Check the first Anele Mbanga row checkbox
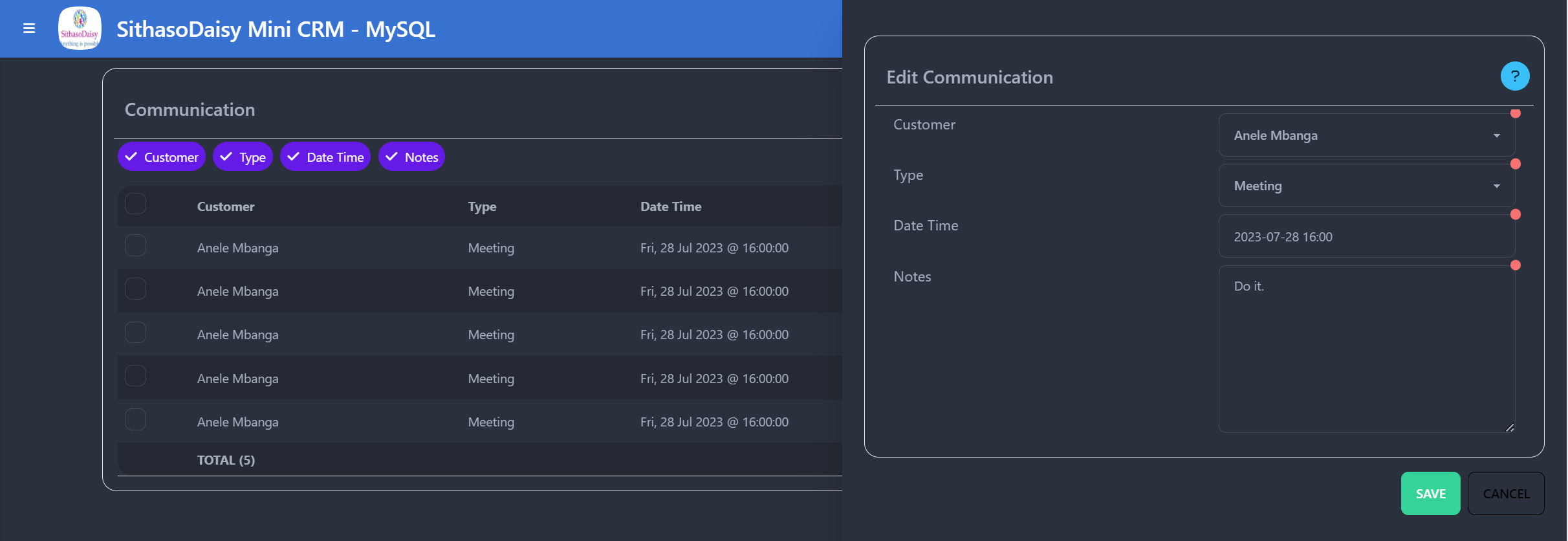 135,246
